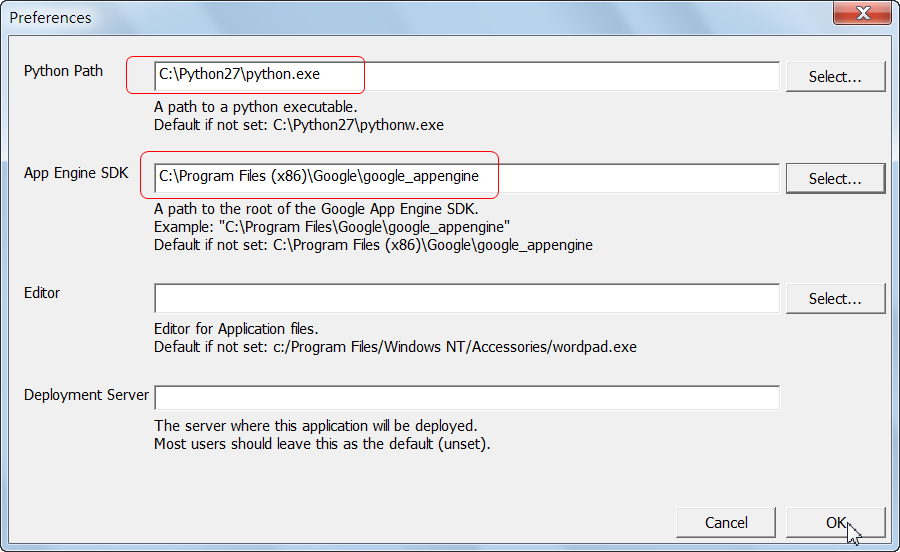
Task: Browse with Select beside the Editor field
Action: (835, 298)
